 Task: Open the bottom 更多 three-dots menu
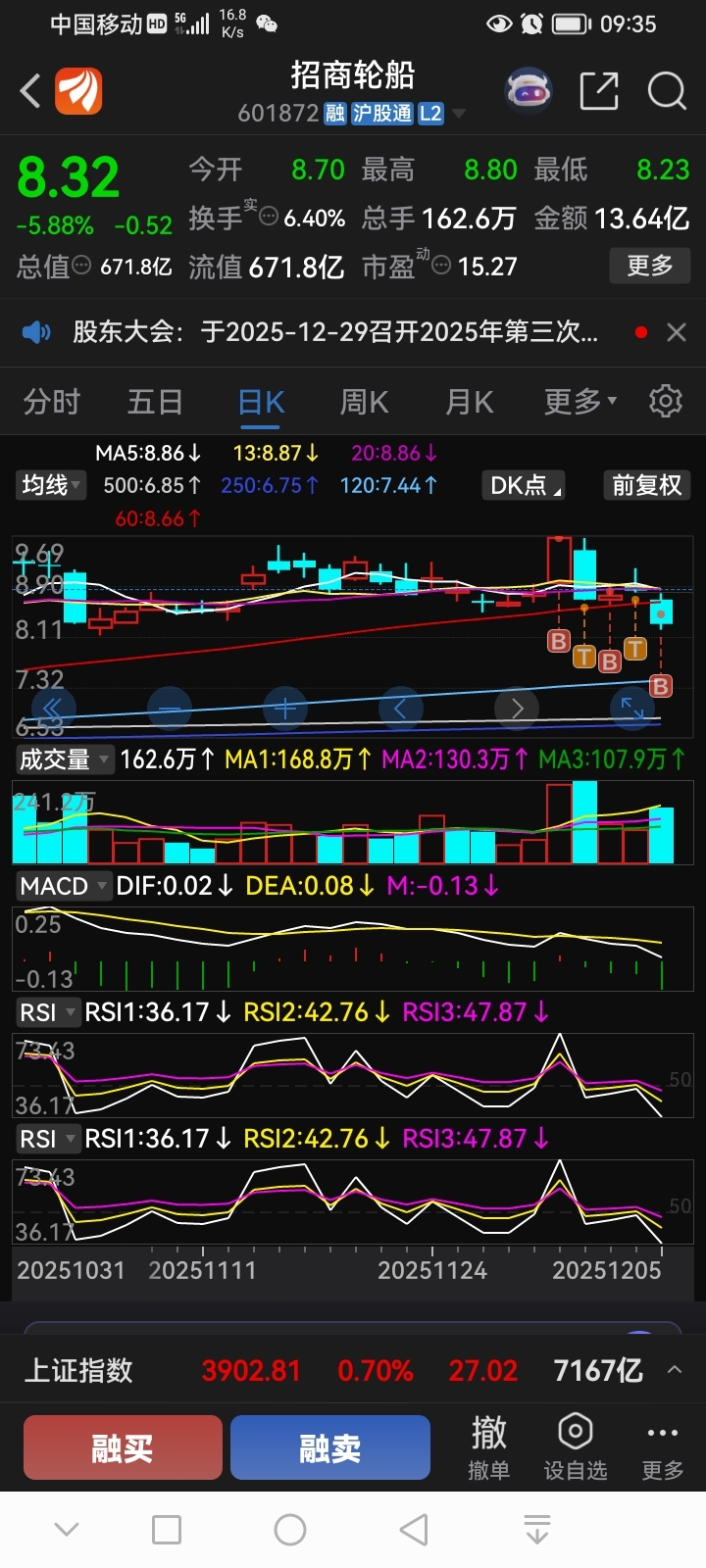(x=663, y=1446)
